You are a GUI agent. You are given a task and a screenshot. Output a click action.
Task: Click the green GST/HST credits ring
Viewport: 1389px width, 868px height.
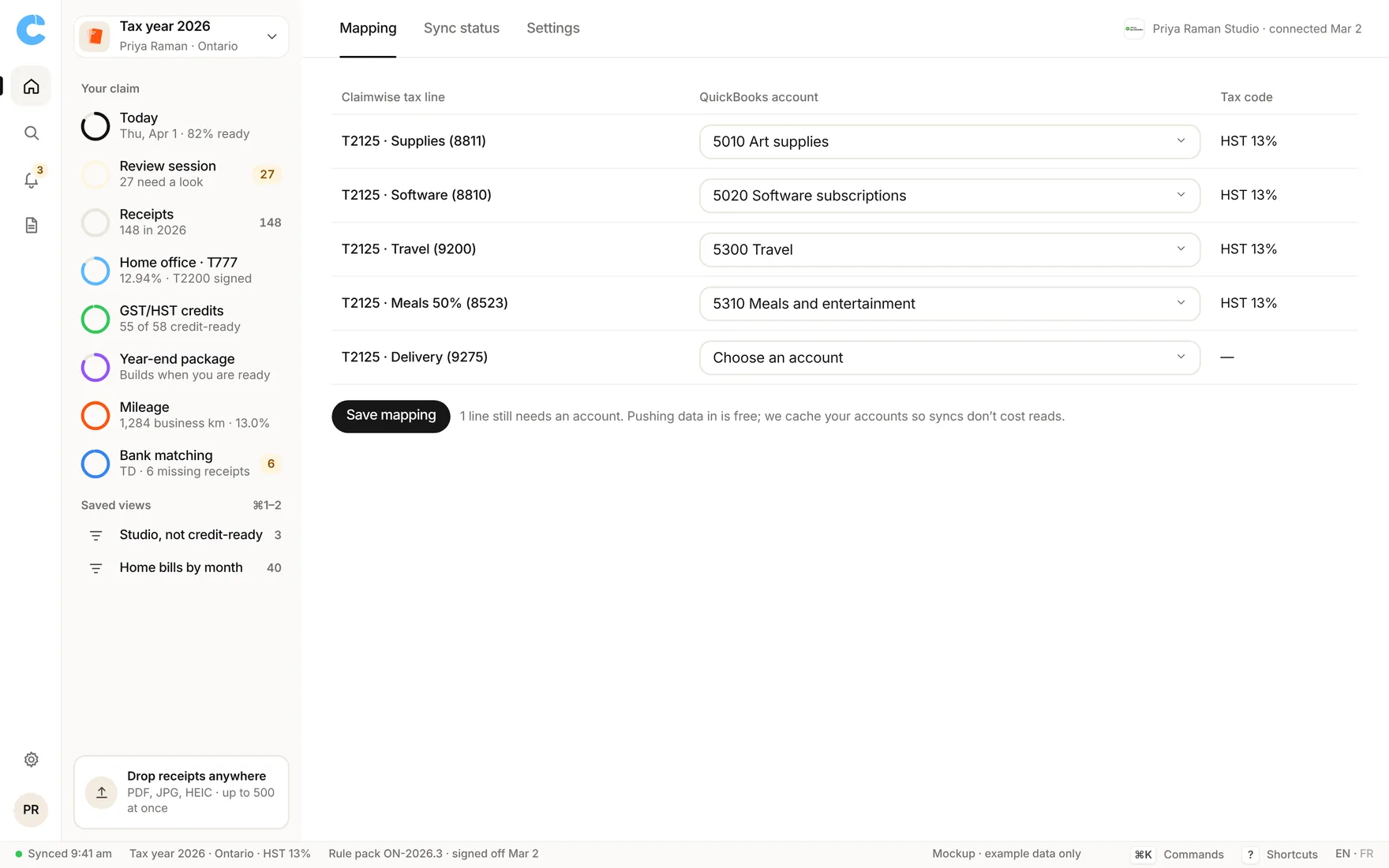(95, 319)
